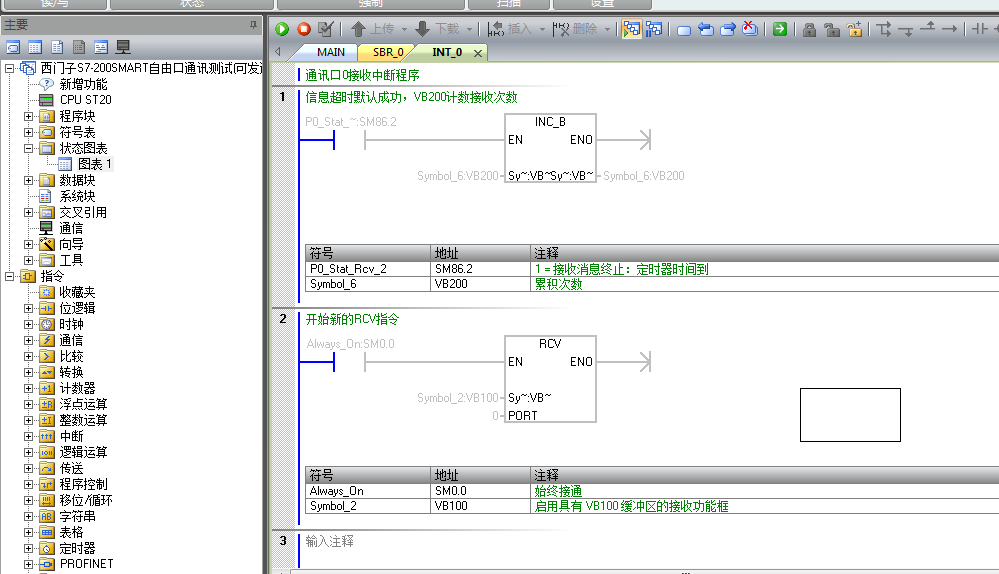Screen dimensions: 999x574
Task: Click the green Run PLC button
Action: (x=283, y=29)
